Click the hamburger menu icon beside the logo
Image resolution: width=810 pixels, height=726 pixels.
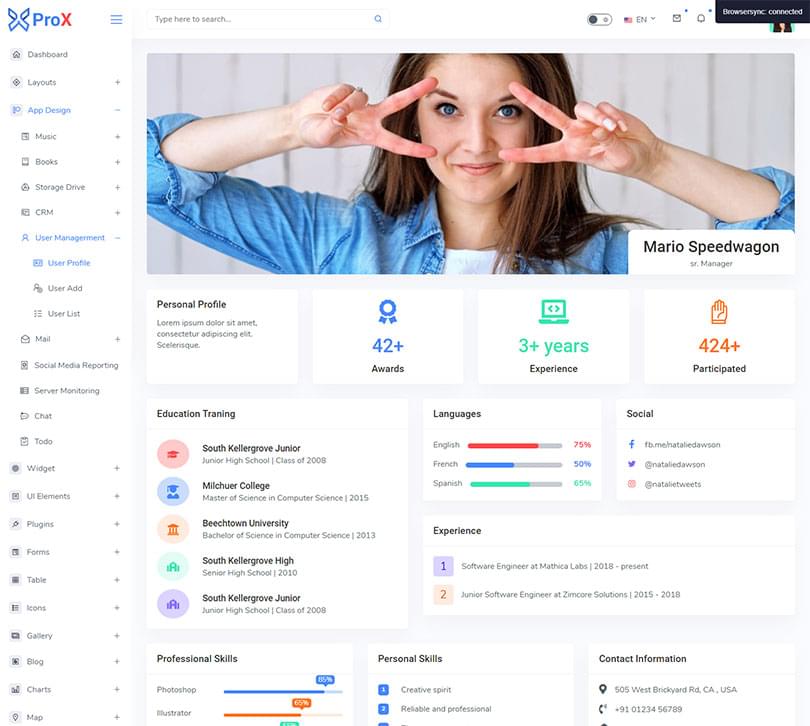click(x=116, y=19)
